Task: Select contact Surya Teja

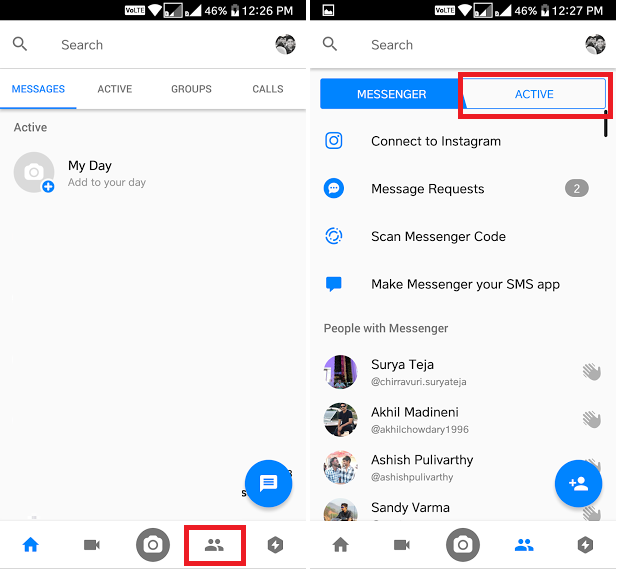Action: click(x=463, y=372)
